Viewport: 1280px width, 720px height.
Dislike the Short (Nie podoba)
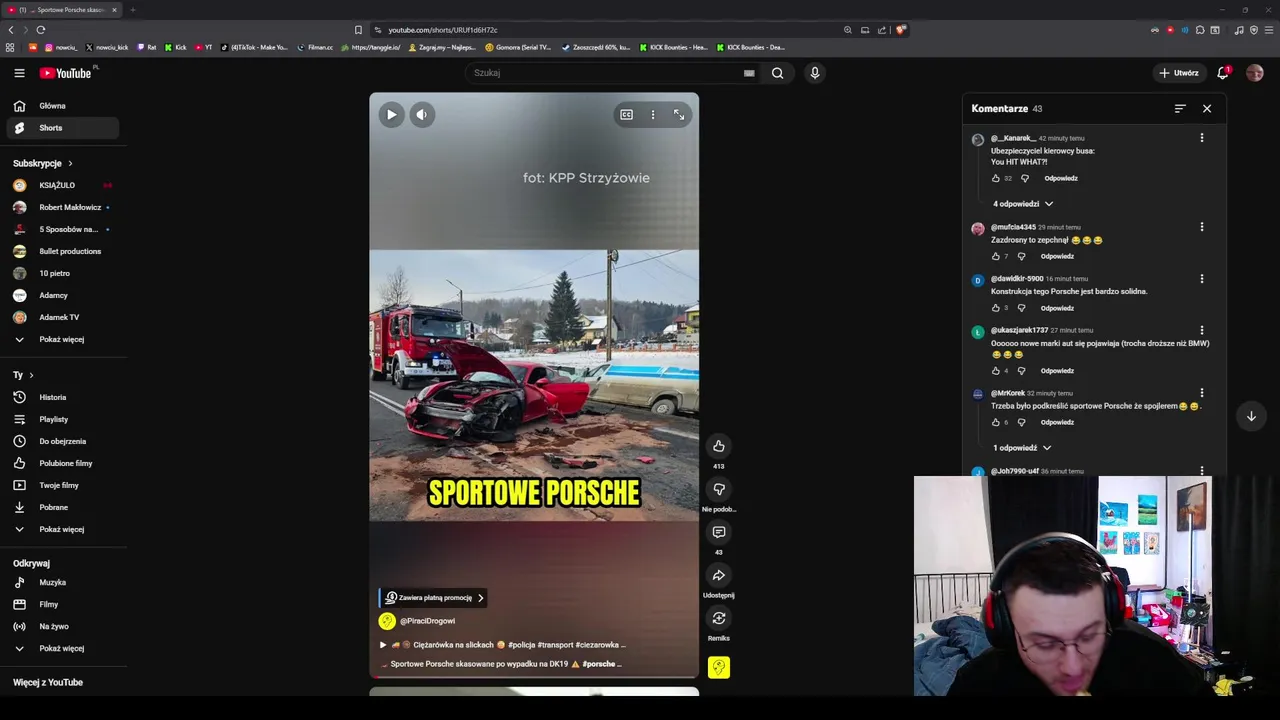(718, 489)
